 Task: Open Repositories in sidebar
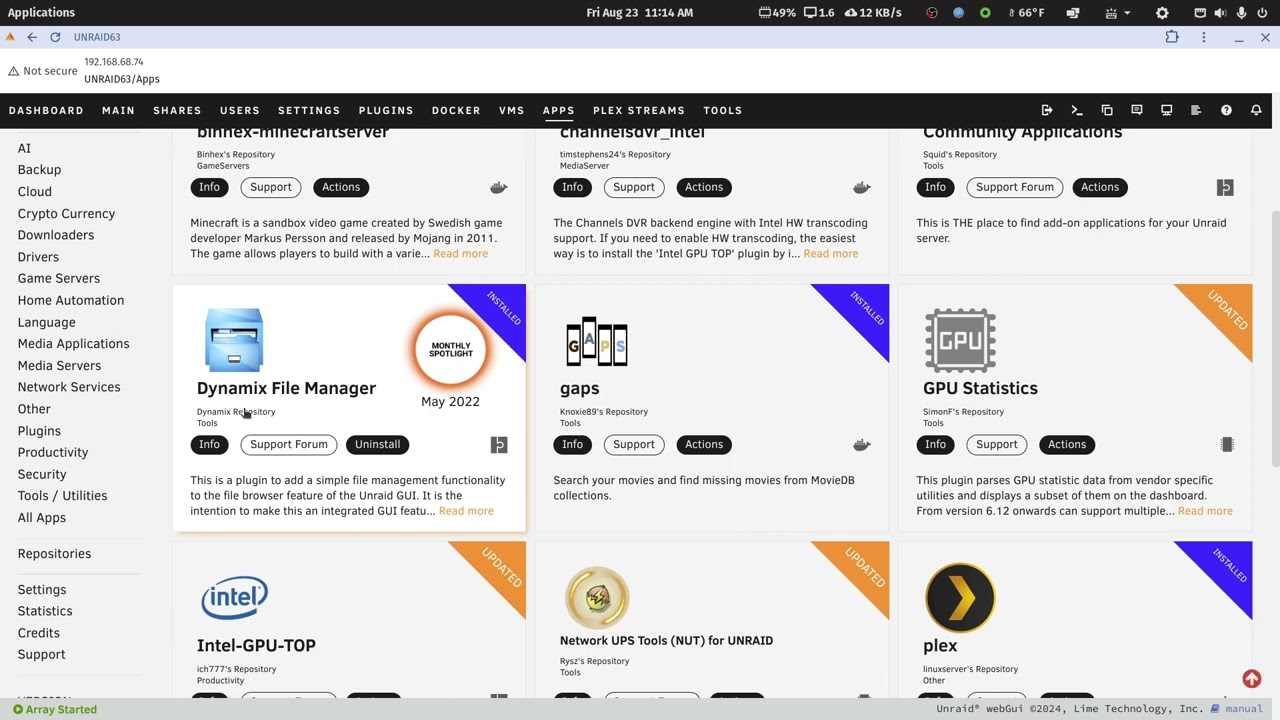[x=54, y=554]
